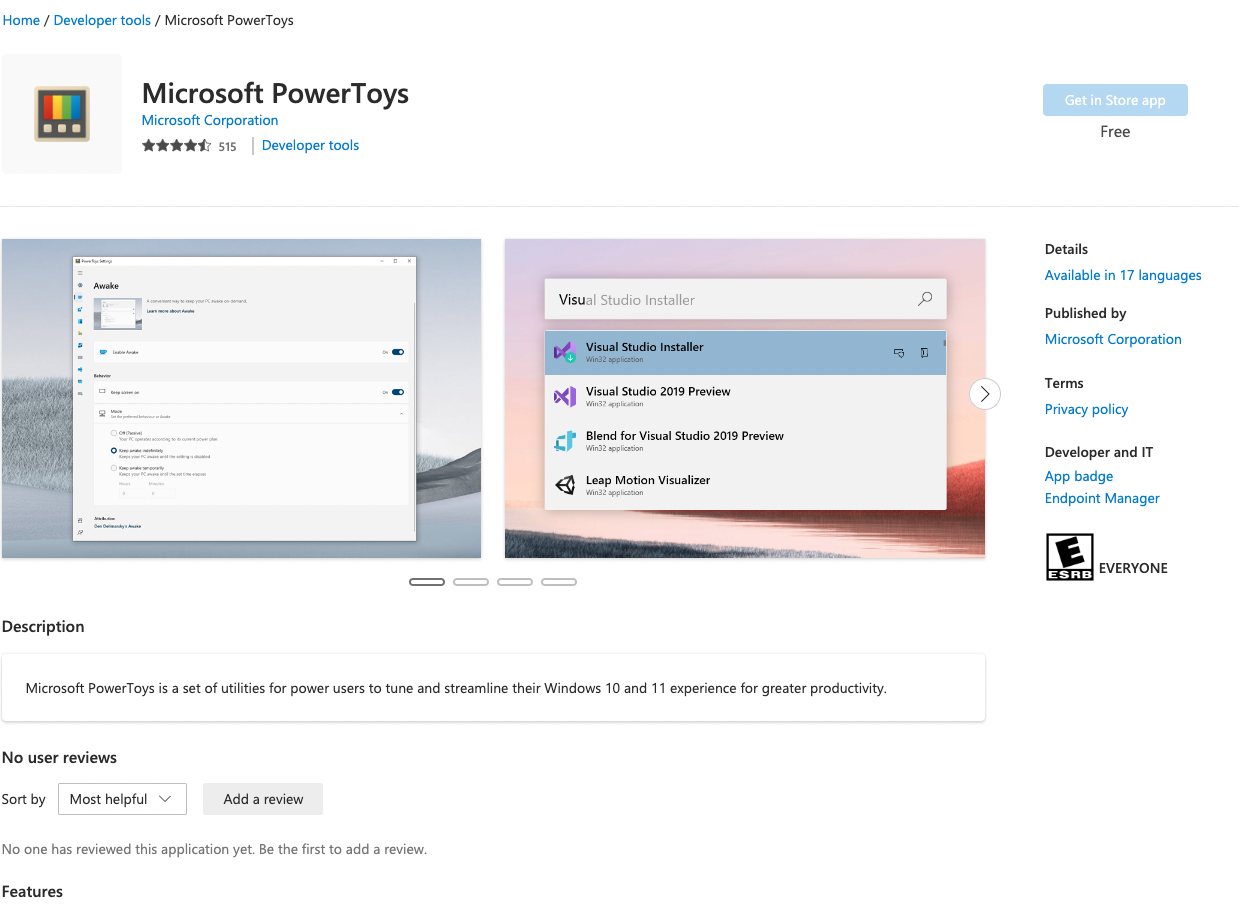Click the search magnifier icon in screenshot
This screenshot has width=1239, height=915.
click(925, 299)
